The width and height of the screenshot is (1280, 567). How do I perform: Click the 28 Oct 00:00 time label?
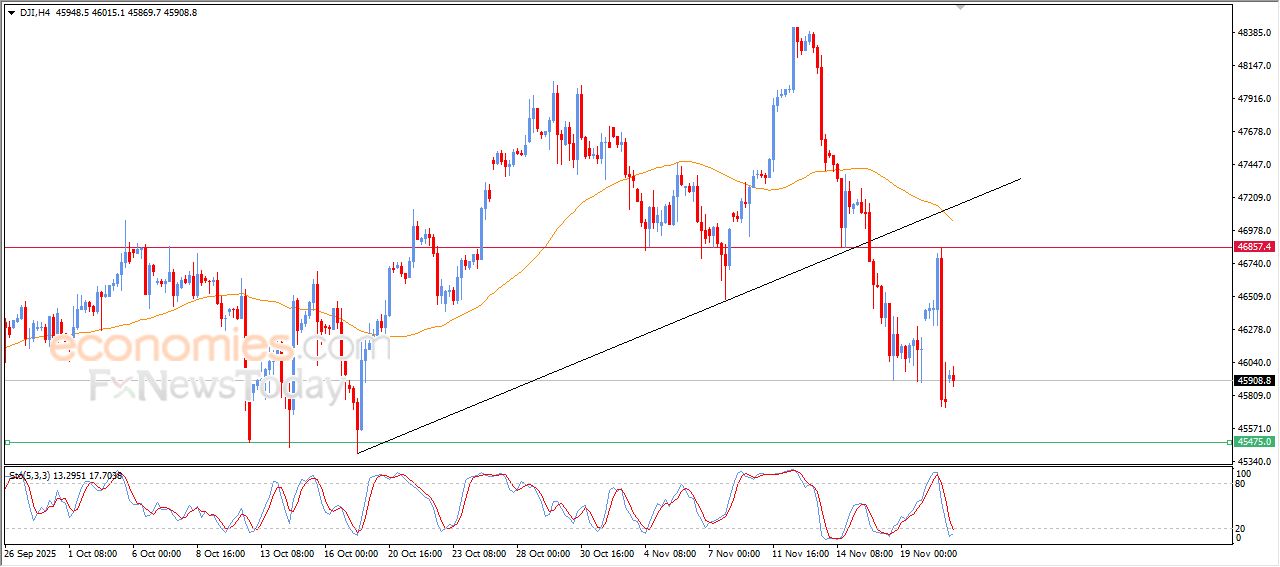point(543,552)
